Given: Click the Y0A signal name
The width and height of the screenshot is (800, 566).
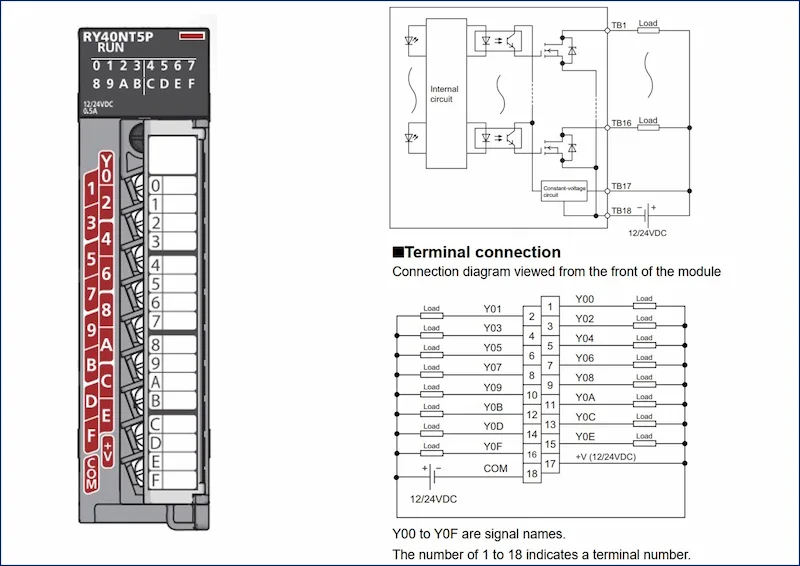Looking at the screenshot, I should coord(585,397).
